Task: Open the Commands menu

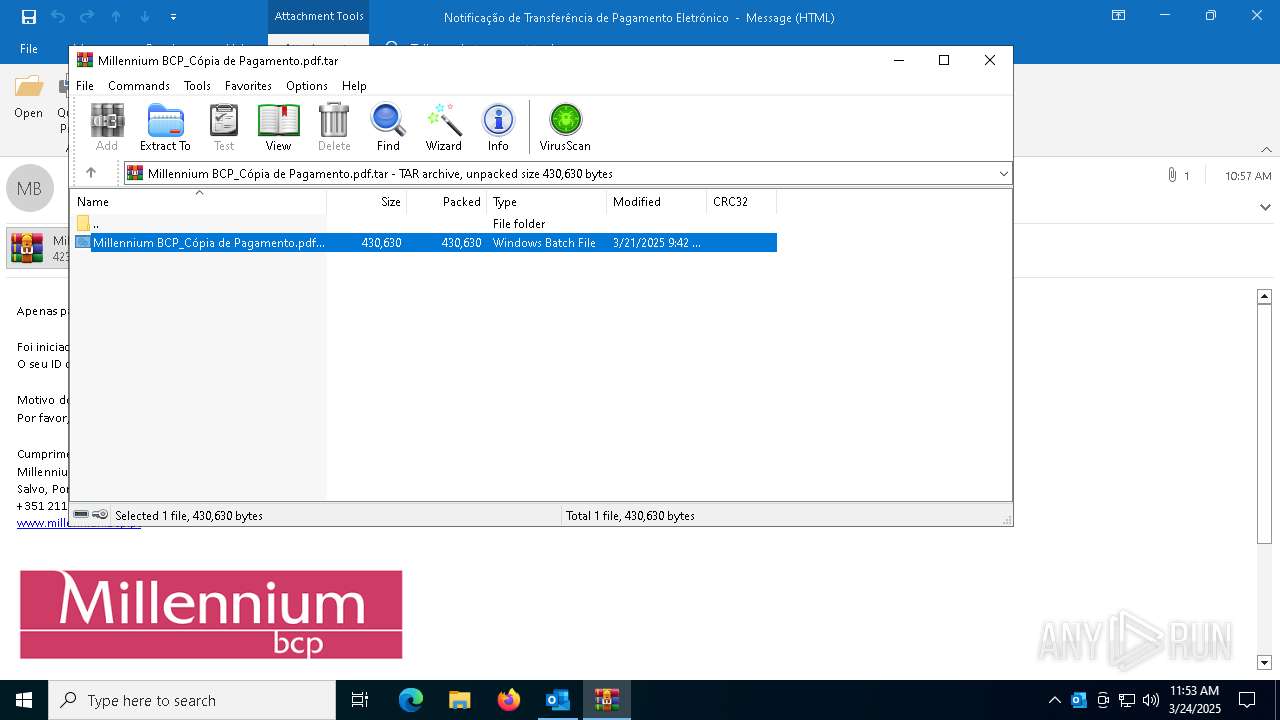Action: (139, 86)
